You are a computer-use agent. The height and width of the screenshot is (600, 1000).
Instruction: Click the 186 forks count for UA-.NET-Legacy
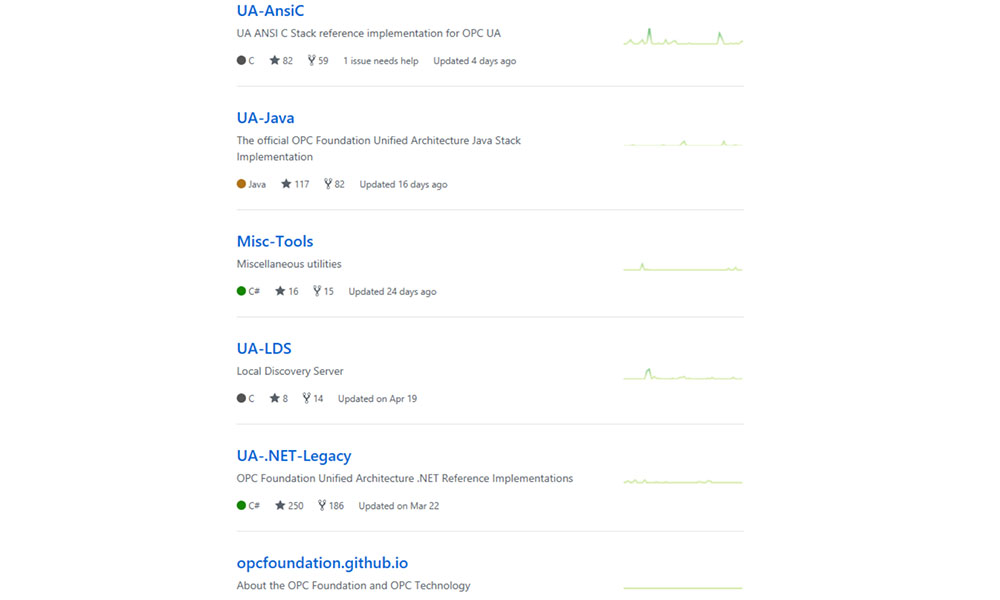336,506
